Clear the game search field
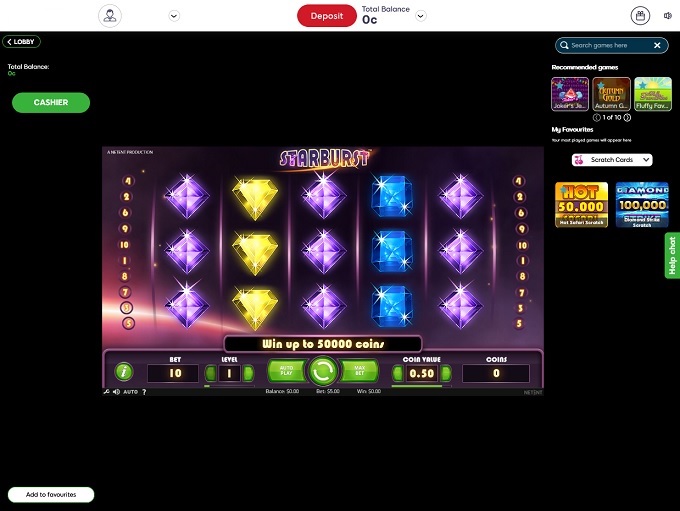This screenshot has height=511, width=680. (657, 45)
